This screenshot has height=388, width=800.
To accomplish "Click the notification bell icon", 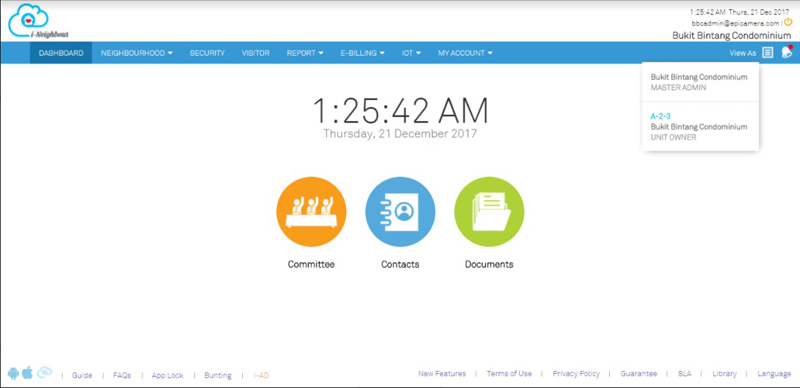I will click(x=787, y=52).
